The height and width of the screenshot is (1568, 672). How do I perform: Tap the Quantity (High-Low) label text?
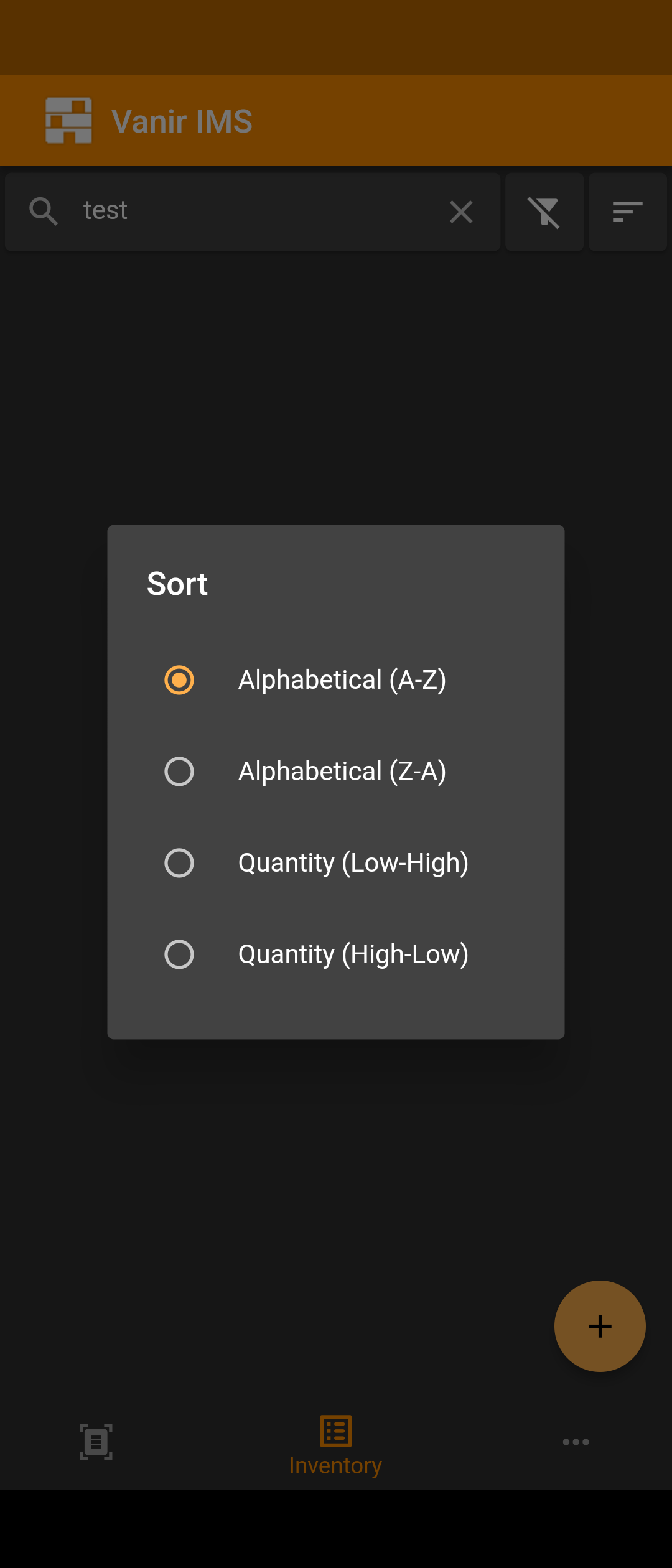pos(353,954)
